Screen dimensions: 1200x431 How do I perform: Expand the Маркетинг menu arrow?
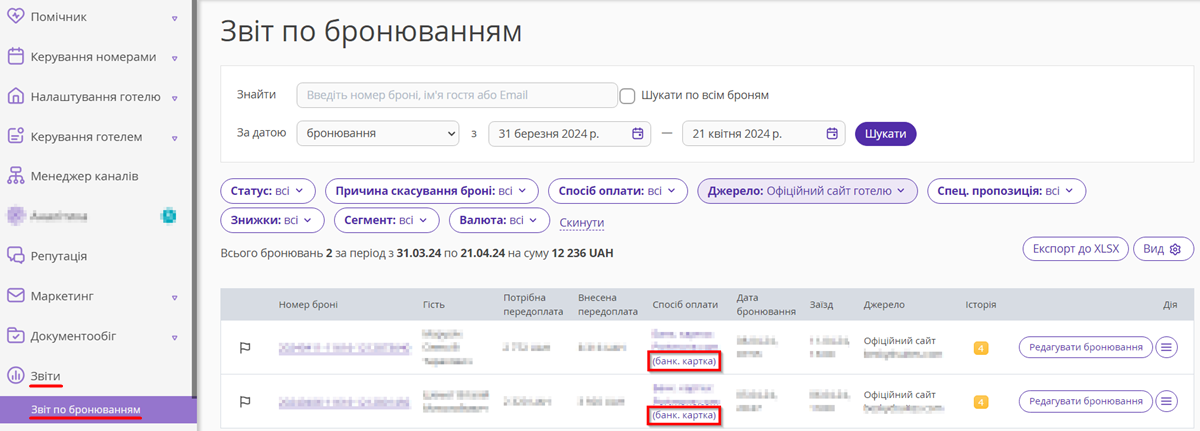pos(175,297)
